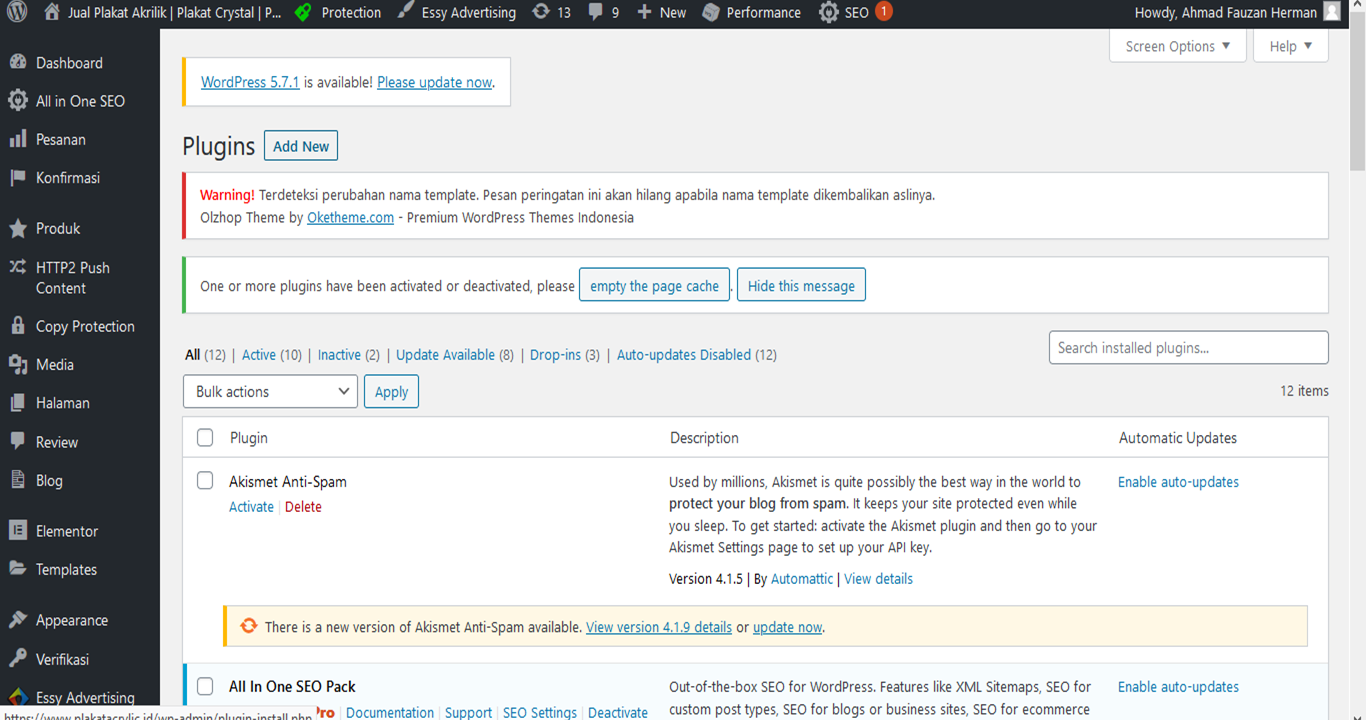Image resolution: width=1366 pixels, height=720 pixels.
Task: Click the Please update now link
Action: [435, 82]
